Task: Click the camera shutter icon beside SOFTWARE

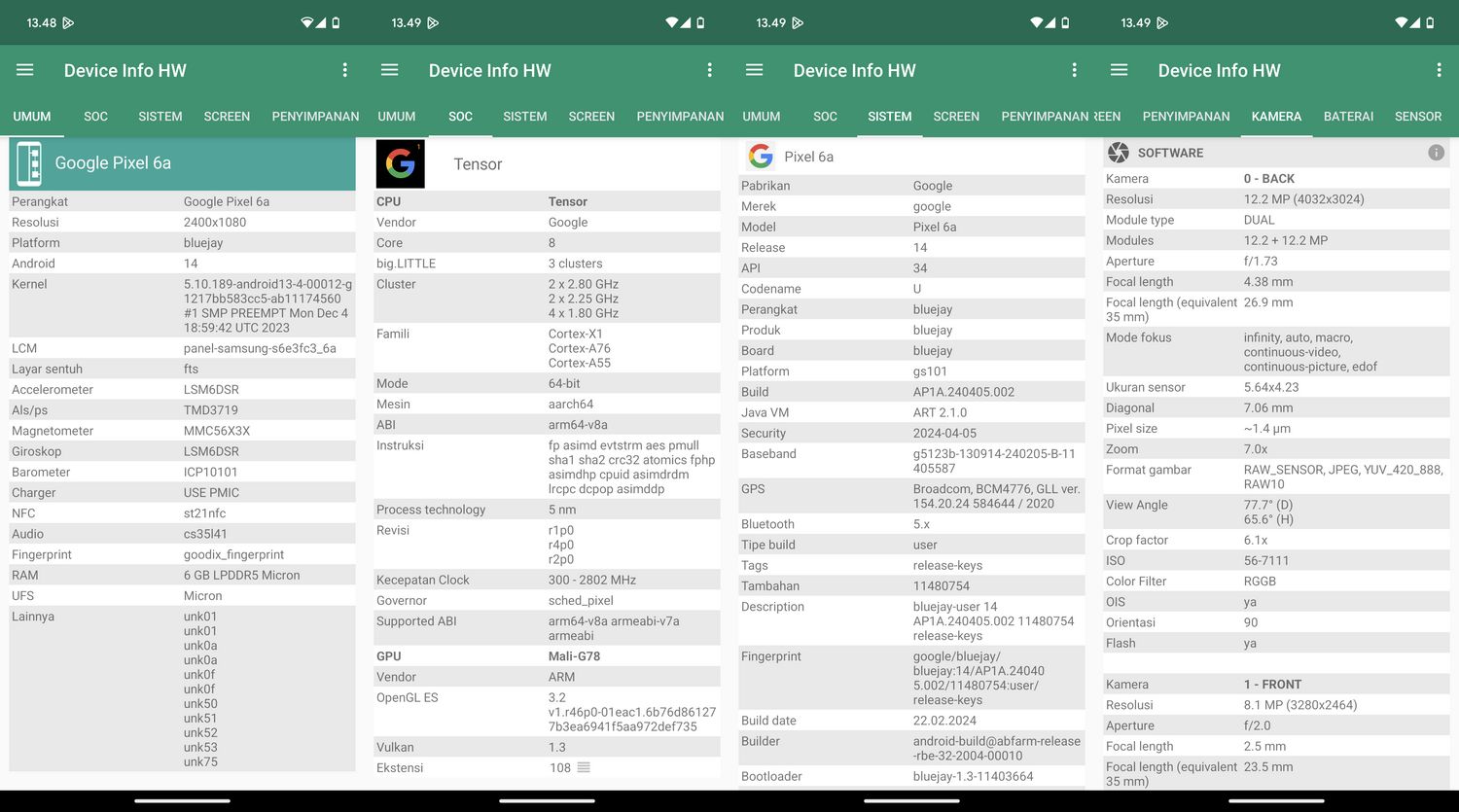Action: click(1119, 153)
